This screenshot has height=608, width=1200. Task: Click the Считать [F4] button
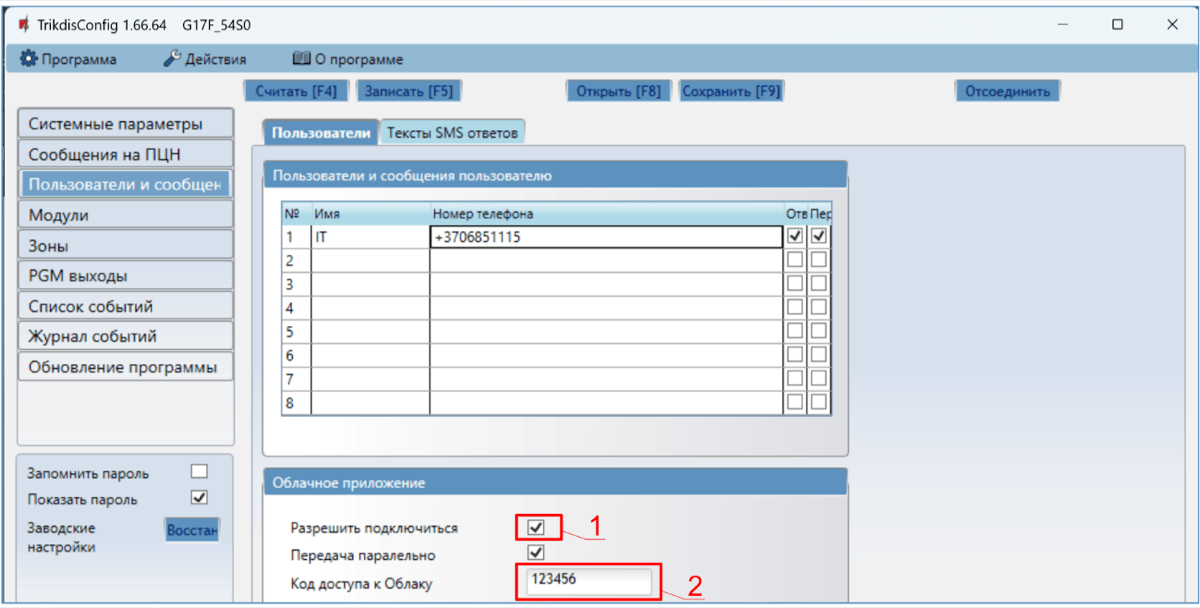296,91
